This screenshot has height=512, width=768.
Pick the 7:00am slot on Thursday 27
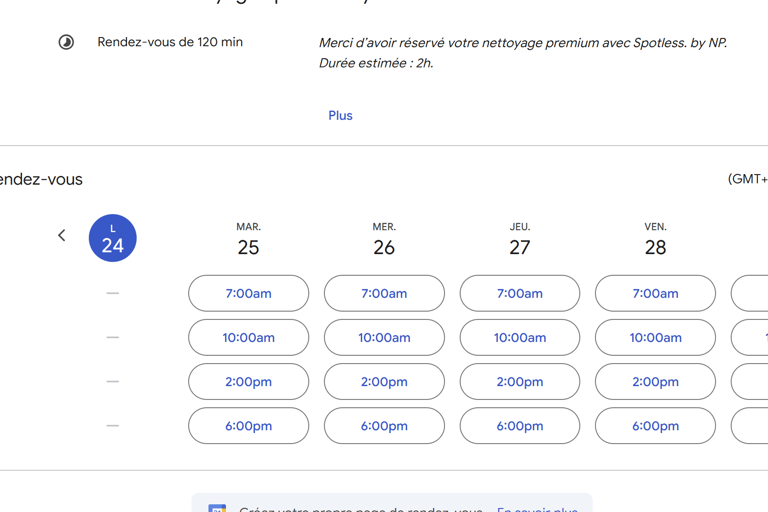pos(520,293)
